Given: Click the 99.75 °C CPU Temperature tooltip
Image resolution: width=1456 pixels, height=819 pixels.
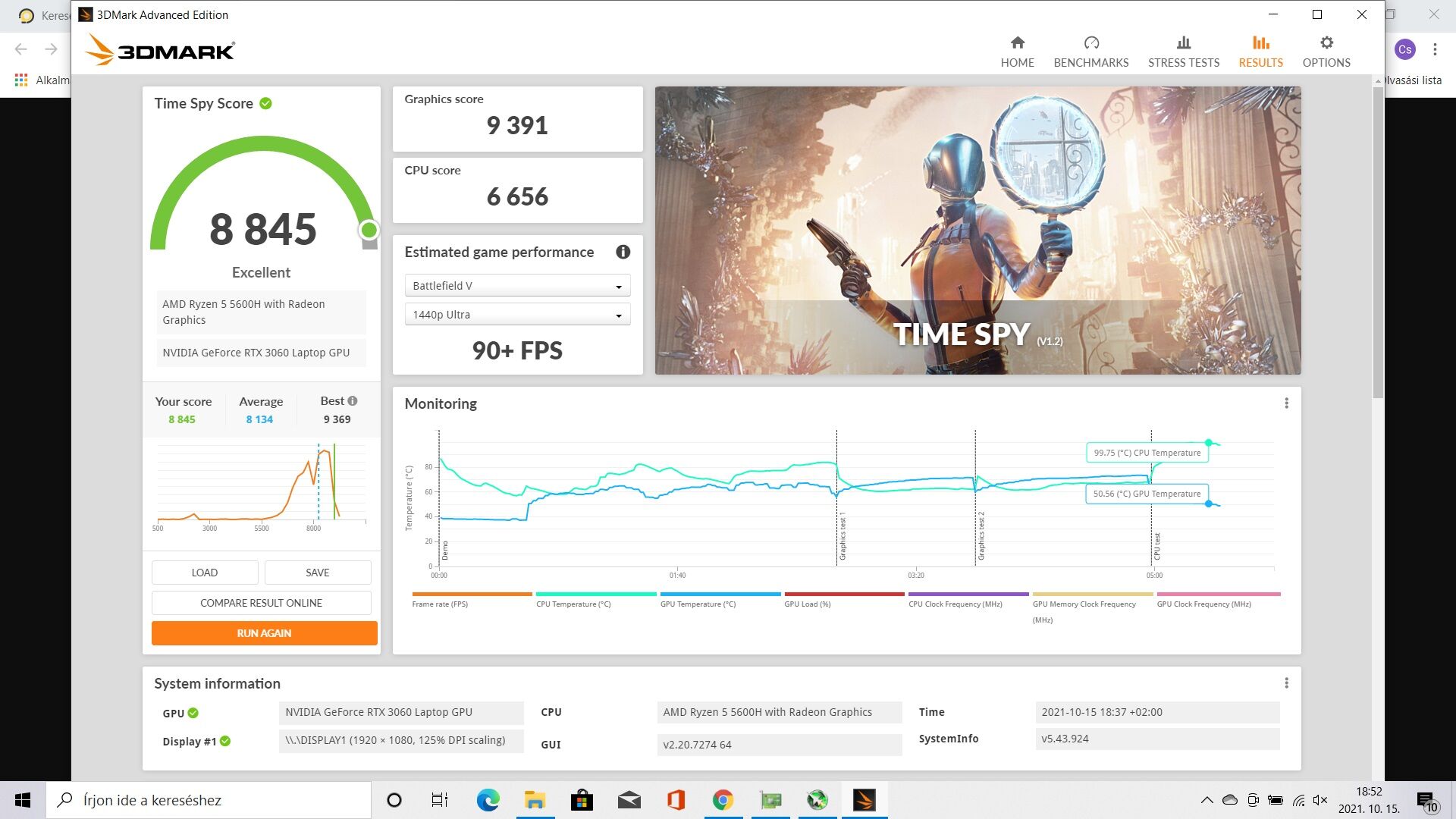Looking at the screenshot, I should click(1147, 453).
